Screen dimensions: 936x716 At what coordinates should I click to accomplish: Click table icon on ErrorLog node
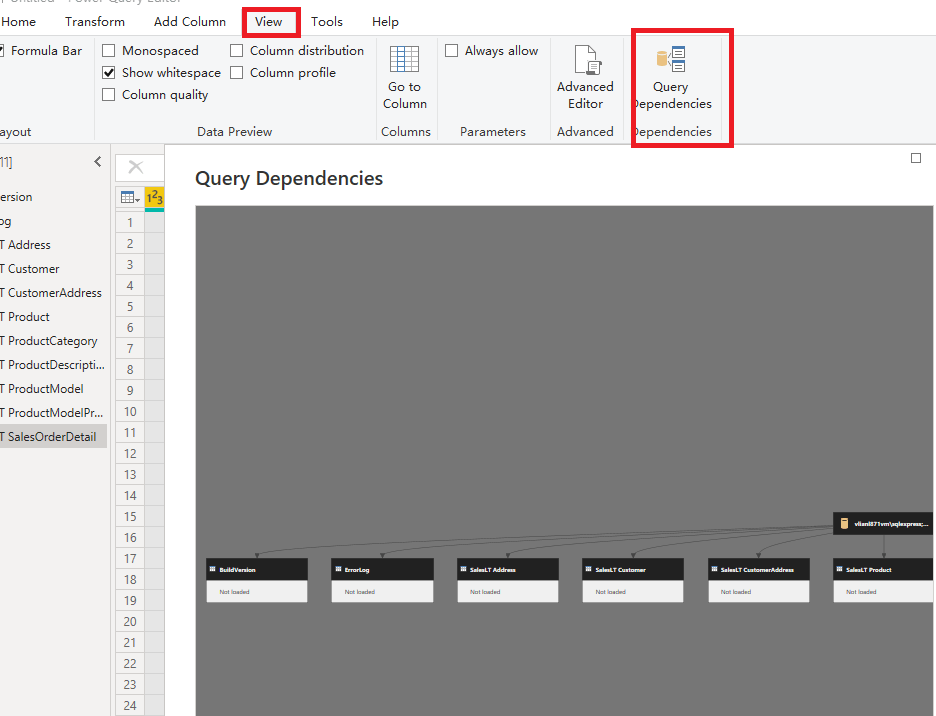pos(338,569)
